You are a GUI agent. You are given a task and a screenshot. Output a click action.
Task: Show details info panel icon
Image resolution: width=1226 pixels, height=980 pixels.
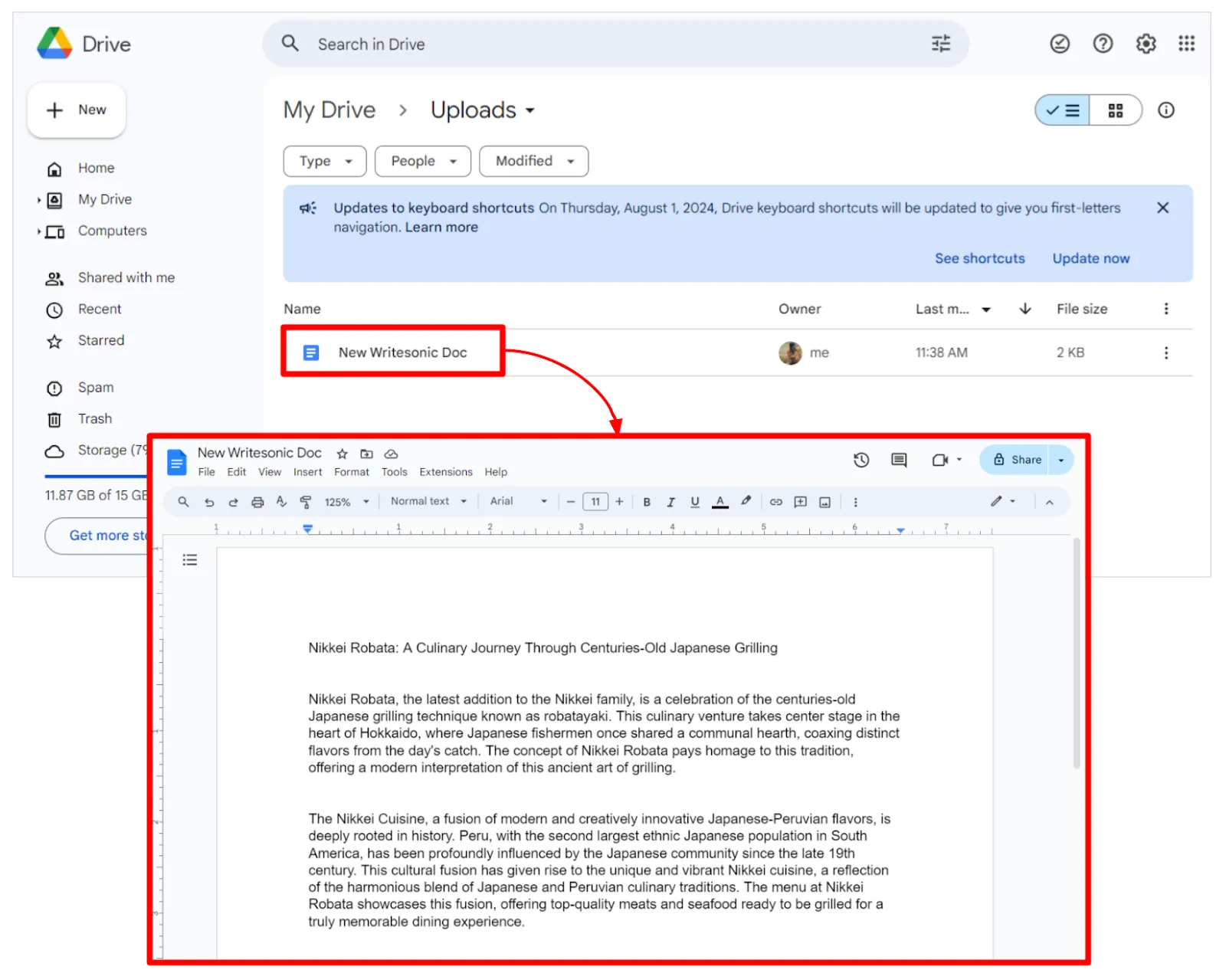tap(1166, 110)
